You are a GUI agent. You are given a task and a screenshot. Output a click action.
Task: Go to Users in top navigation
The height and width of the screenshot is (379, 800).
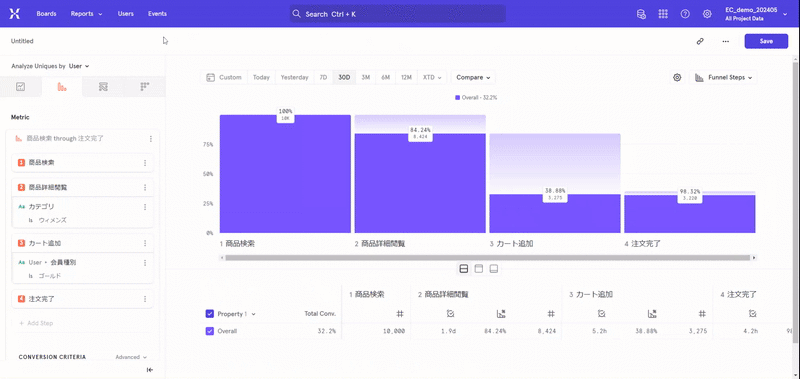pyautogui.click(x=126, y=14)
